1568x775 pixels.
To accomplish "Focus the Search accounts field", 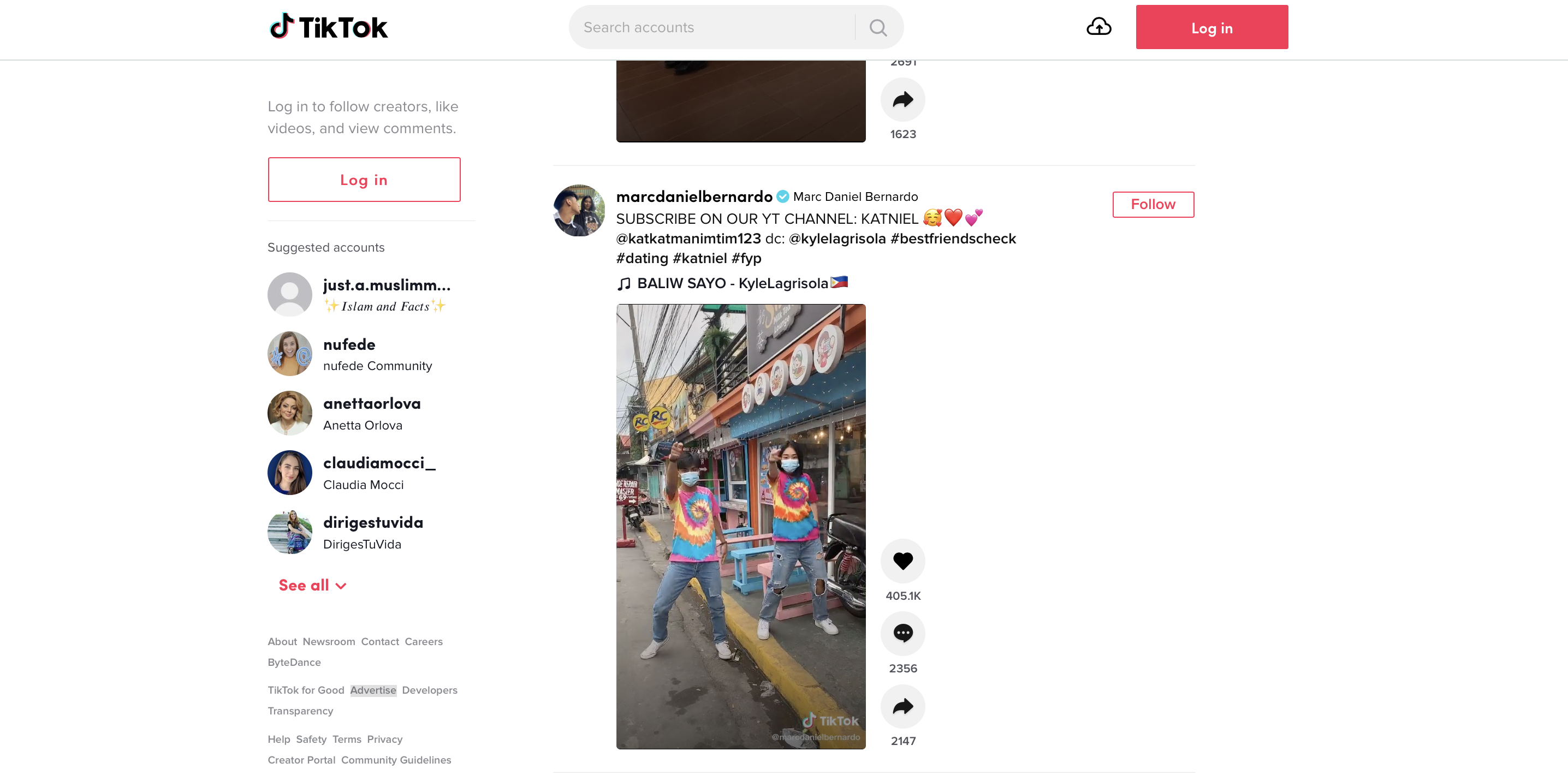I will pos(712,27).
